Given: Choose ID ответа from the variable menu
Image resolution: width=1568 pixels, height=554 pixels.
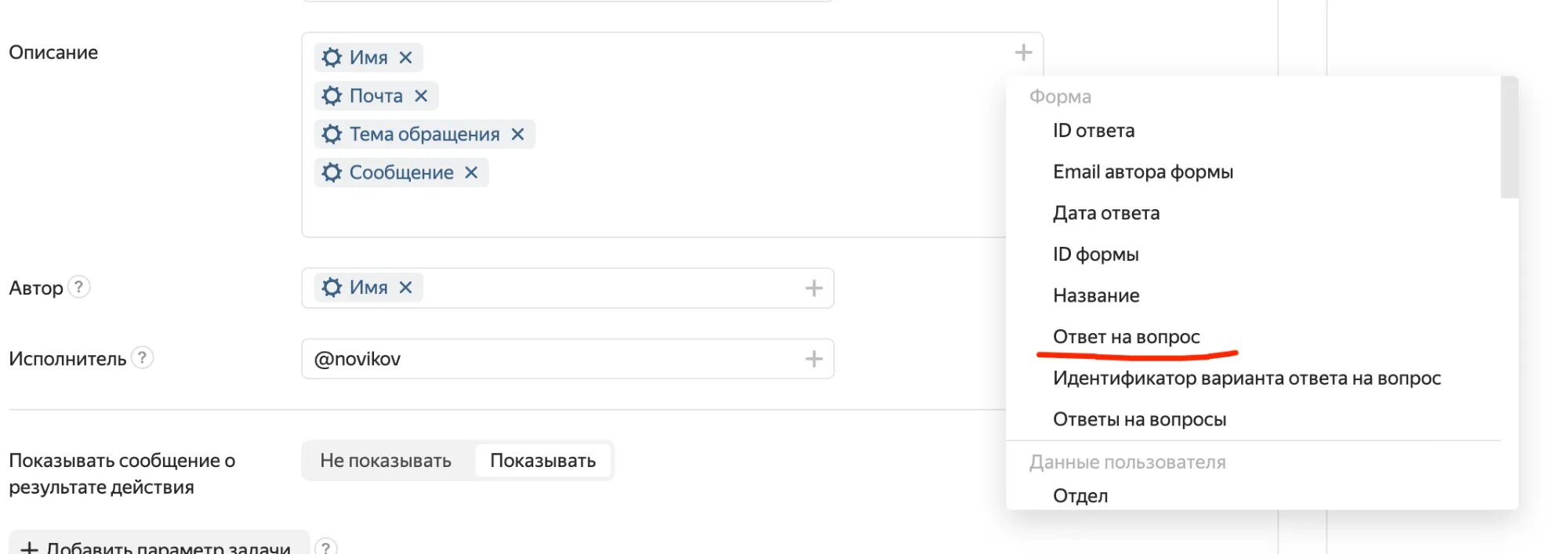Looking at the screenshot, I should coord(1094,131).
